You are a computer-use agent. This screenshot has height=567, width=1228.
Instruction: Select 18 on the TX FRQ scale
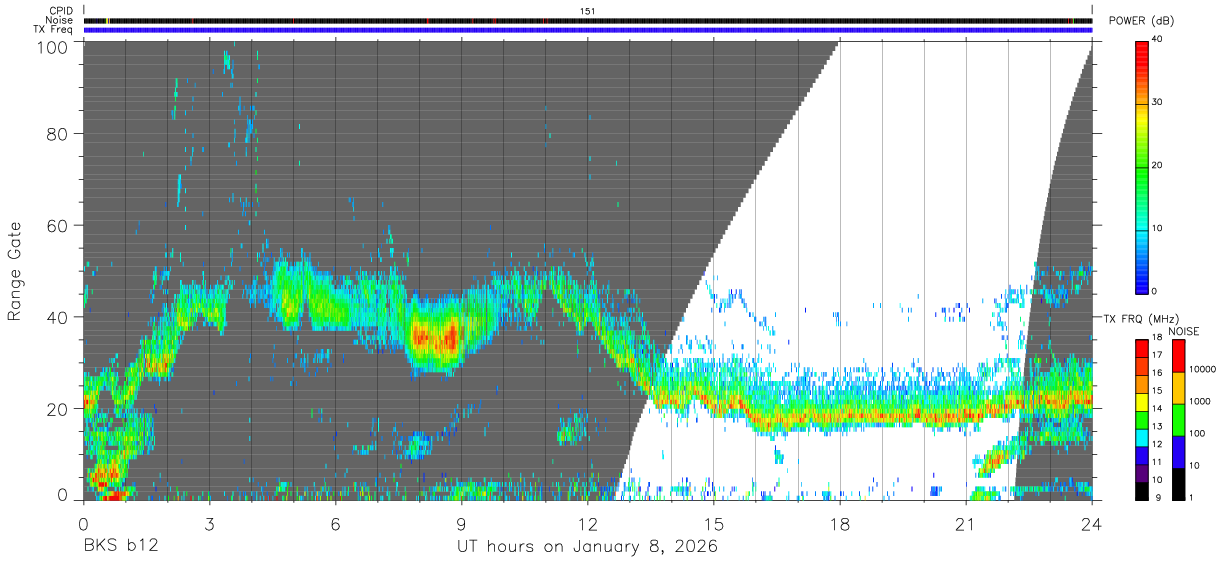(x=1158, y=339)
